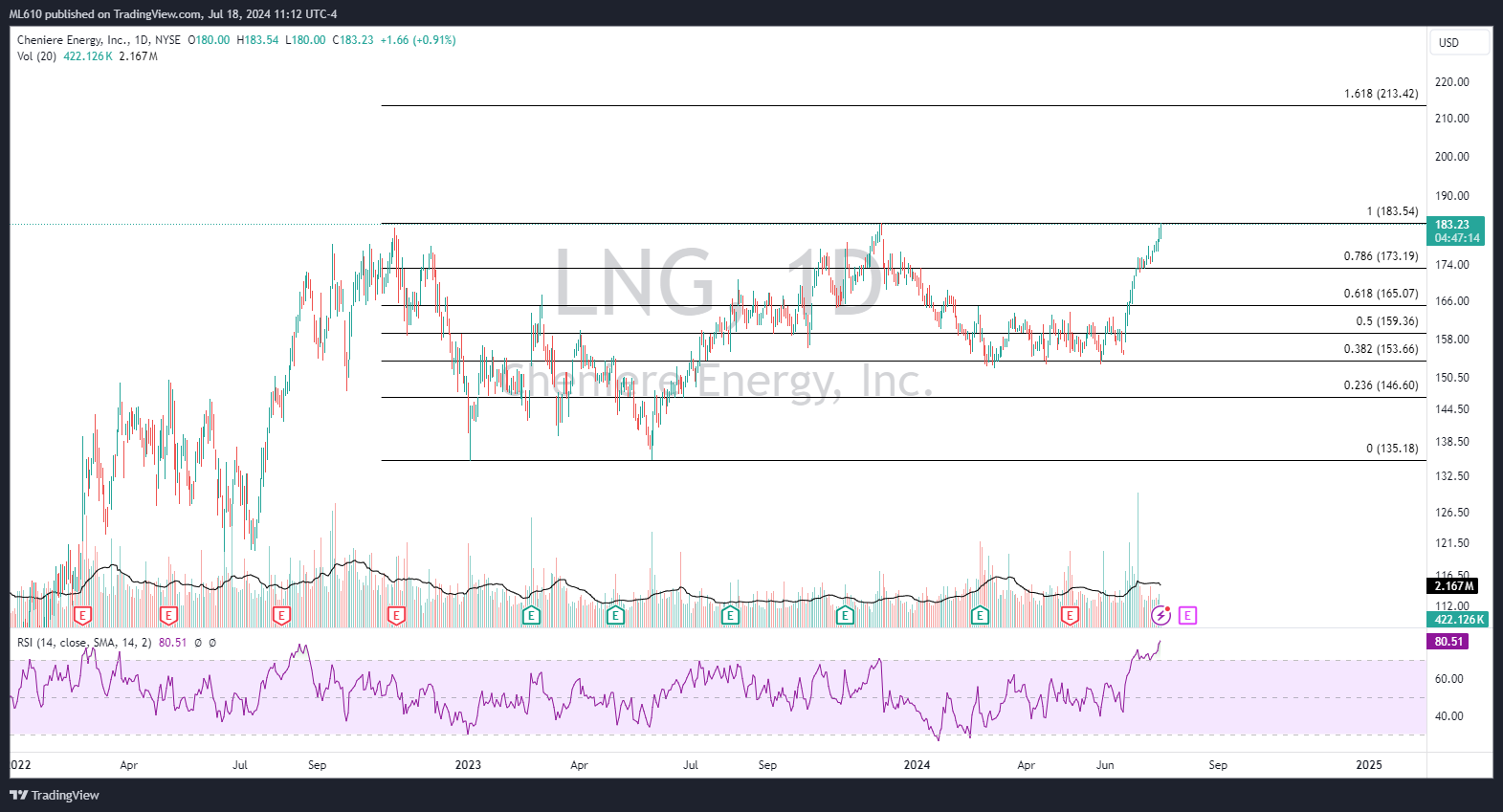Click the change value +1.66 (+0.91%)

(418, 40)
